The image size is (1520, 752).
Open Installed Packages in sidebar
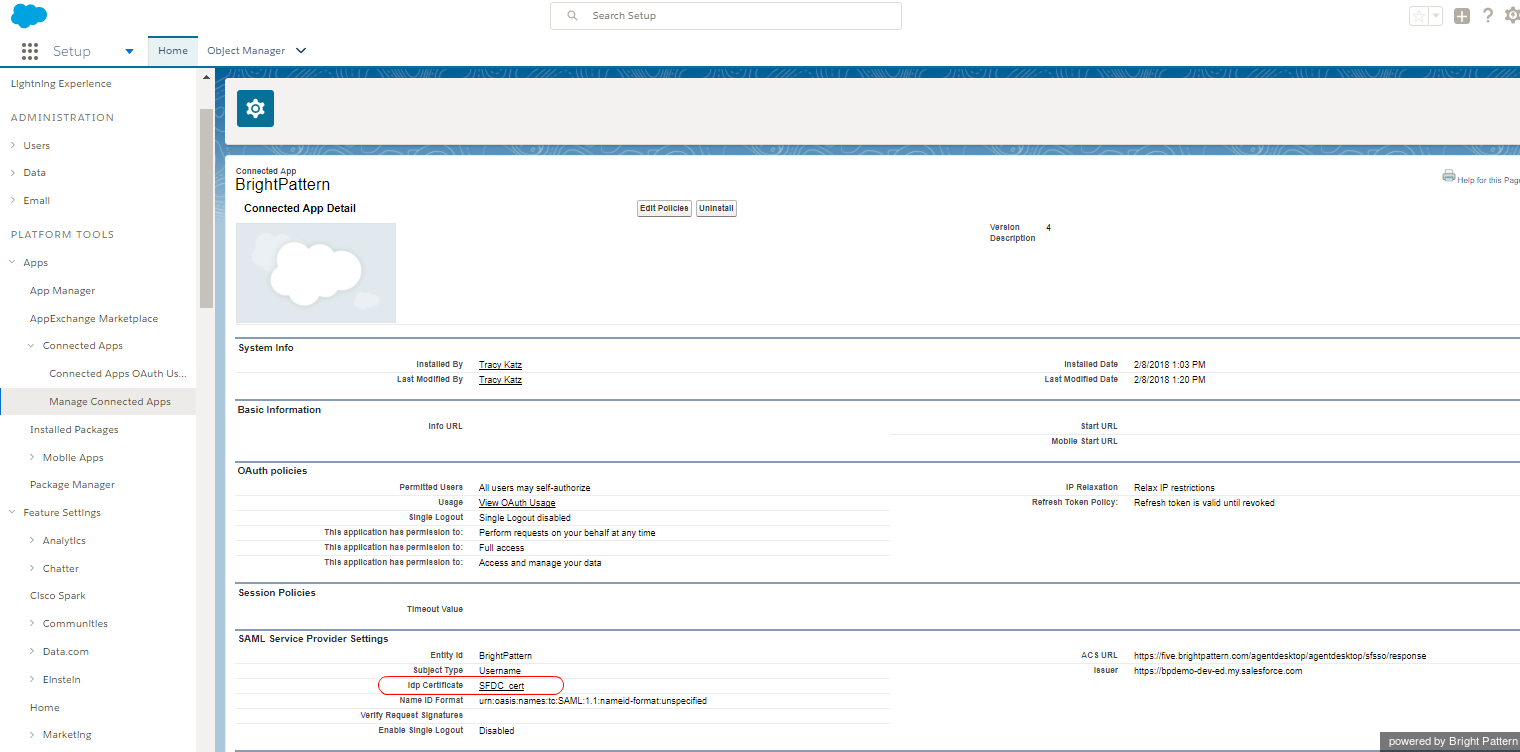tap(74, 430)
